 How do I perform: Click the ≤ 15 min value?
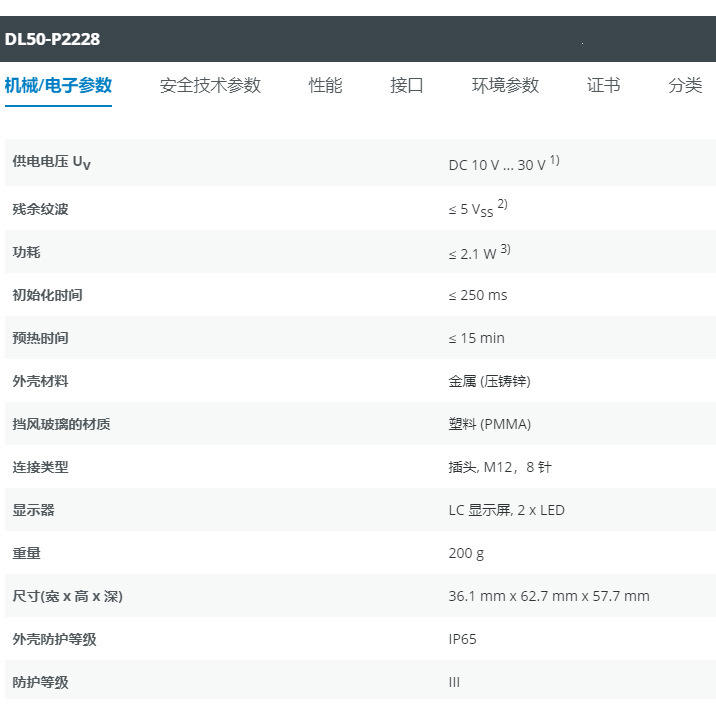[476, 338]
